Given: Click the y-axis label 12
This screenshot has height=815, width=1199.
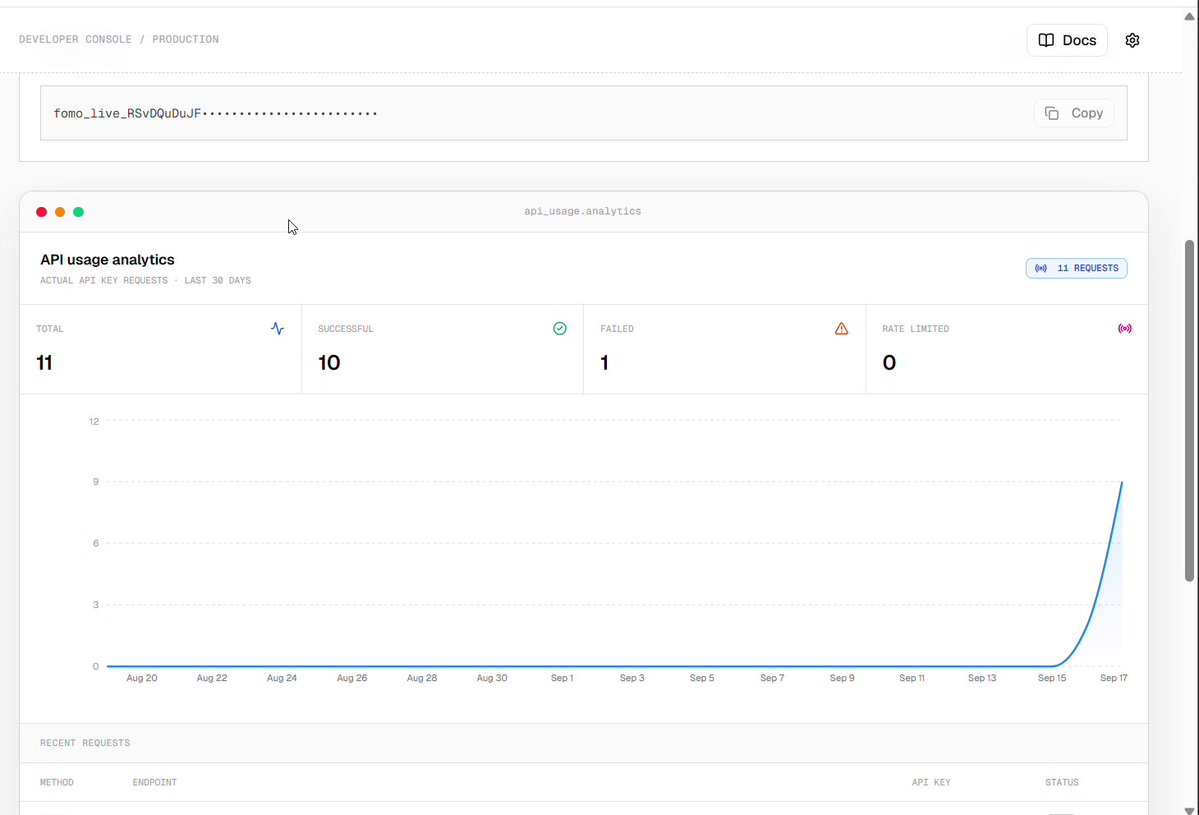Looking at the screenshot, I should (x=94, y=421).
